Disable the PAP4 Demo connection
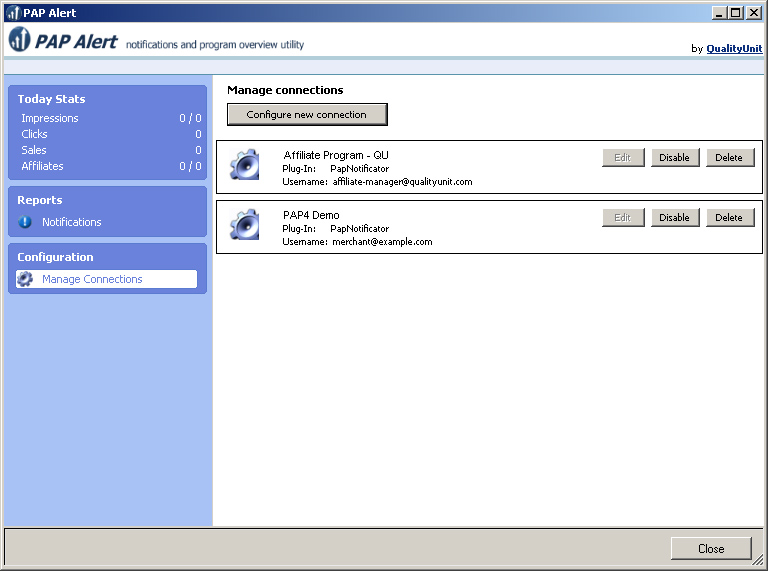 [675, 217]
